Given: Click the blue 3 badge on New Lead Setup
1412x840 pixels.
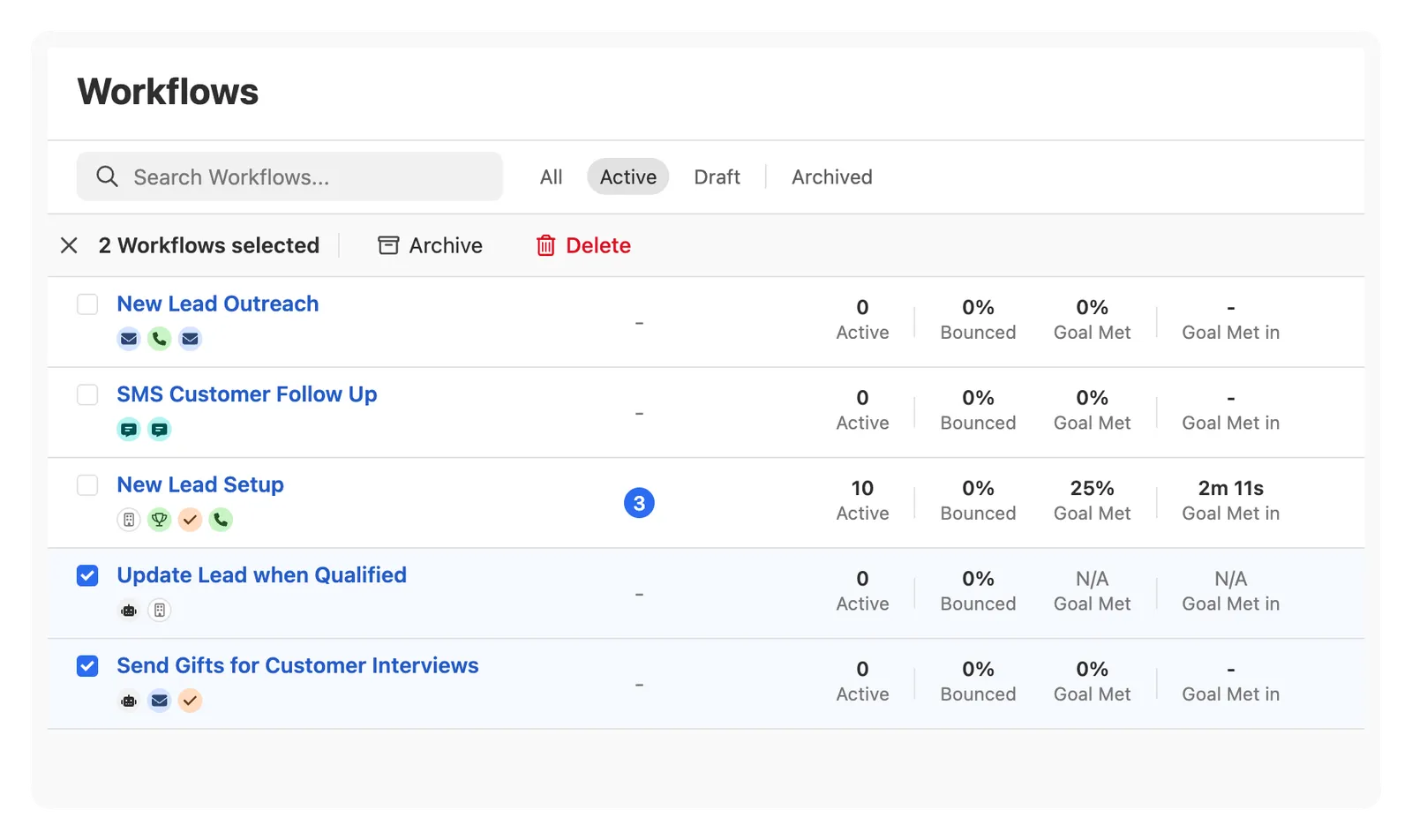Looking at the screenshot, I should [x=639, y=503].
